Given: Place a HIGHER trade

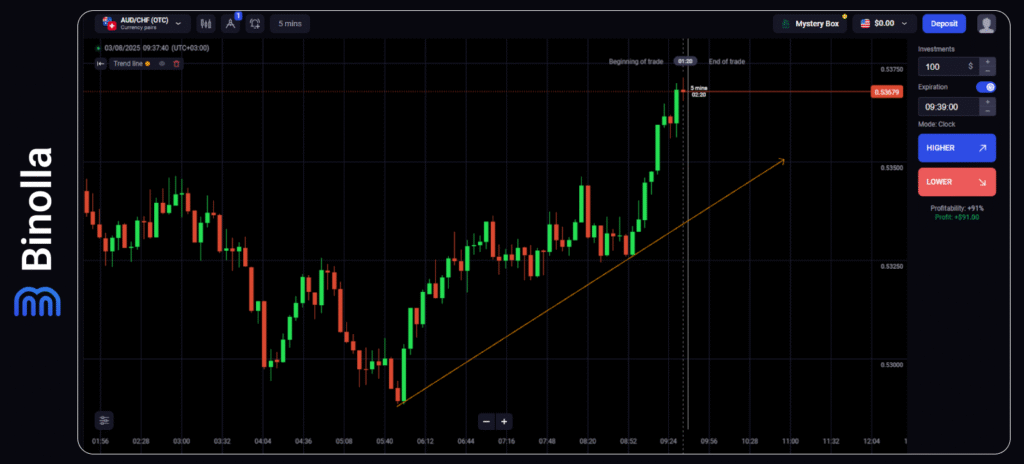Looking at the screenshot, I should point(956,148).
